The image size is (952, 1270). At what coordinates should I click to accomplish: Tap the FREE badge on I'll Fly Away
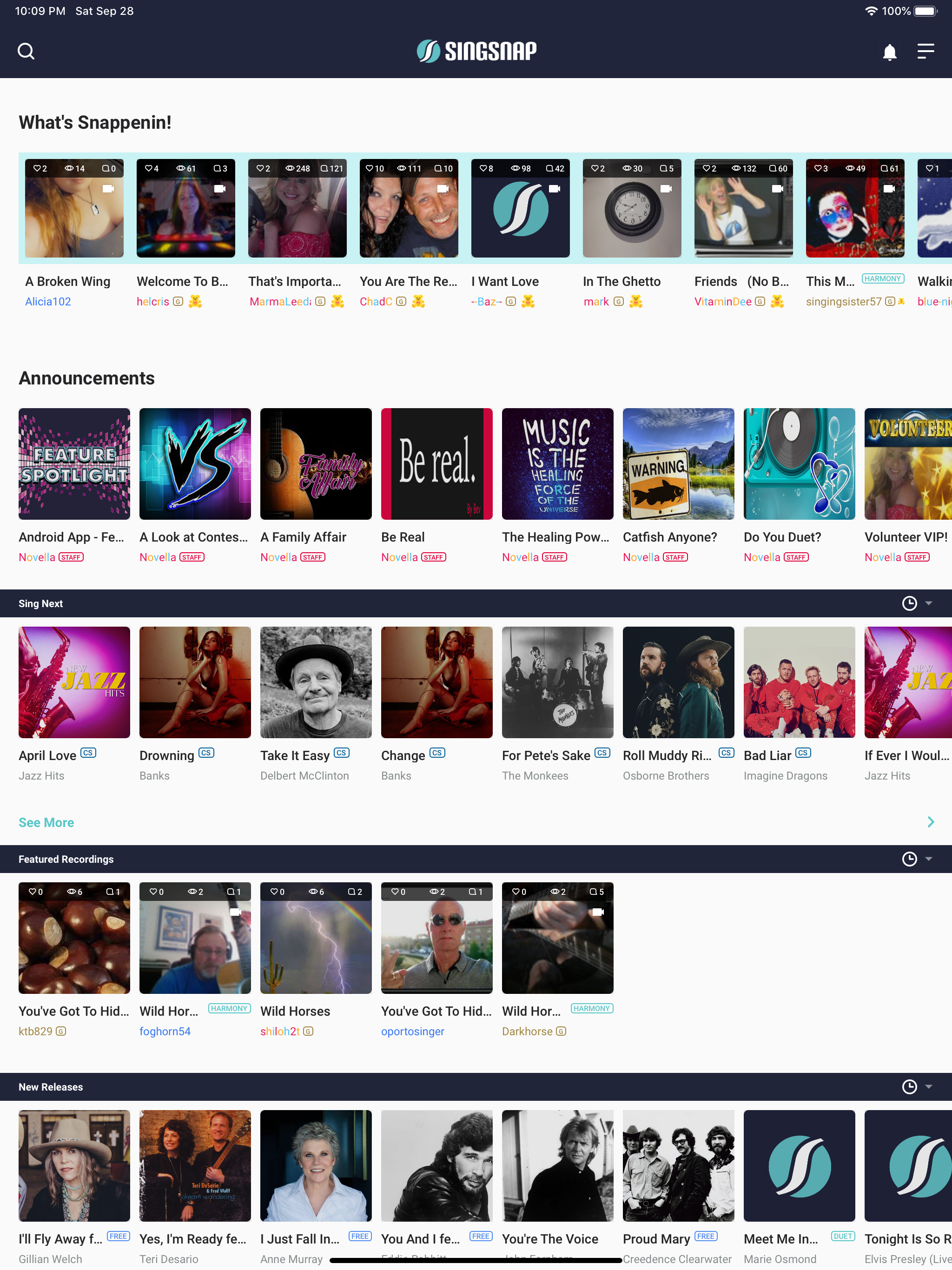click(x=118, y=1236)
